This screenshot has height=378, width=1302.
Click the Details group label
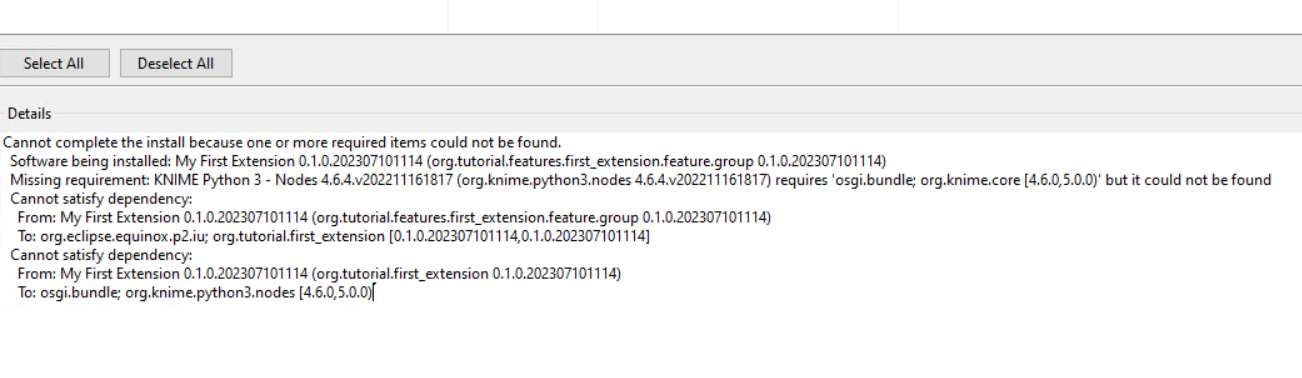coord(29,114)
